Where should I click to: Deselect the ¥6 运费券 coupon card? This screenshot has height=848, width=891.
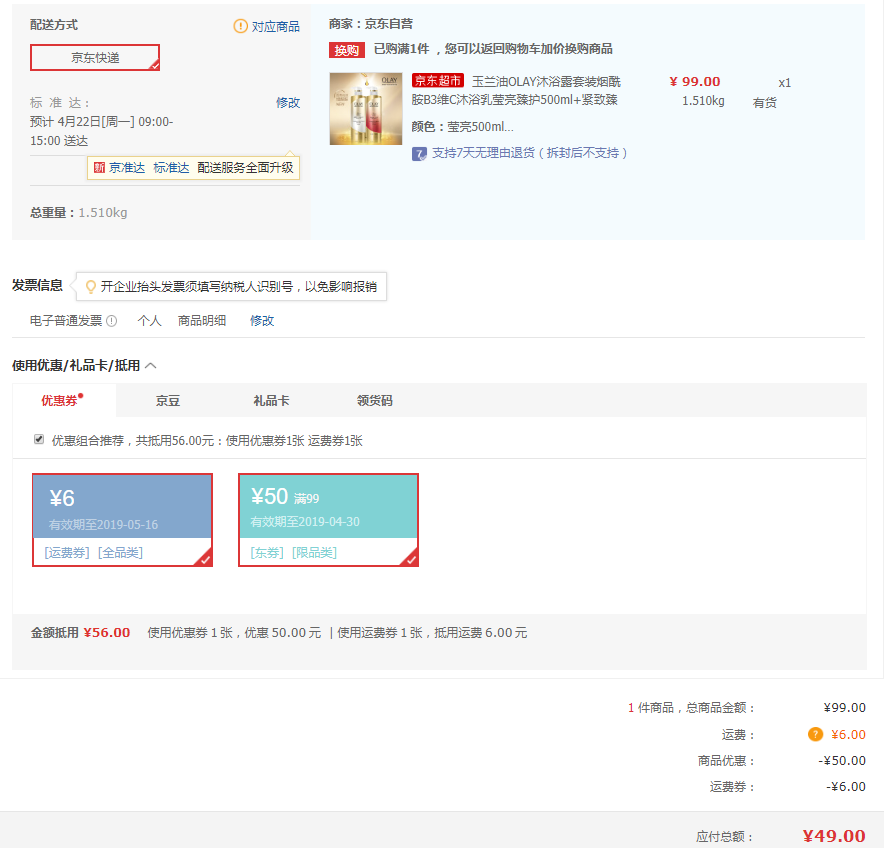click(122, 520)
